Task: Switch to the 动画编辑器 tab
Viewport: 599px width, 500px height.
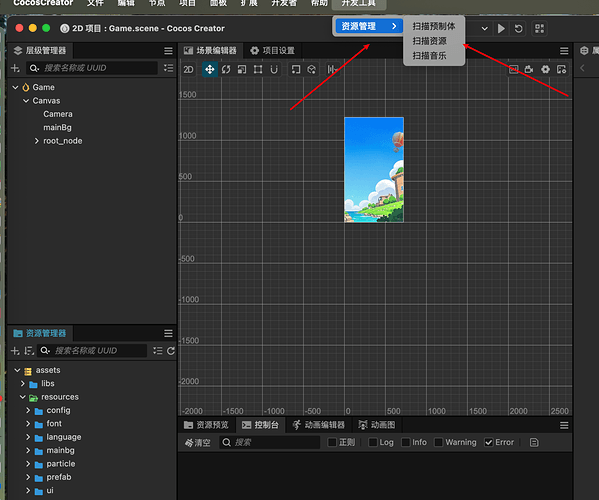Action: click(x=319, y=425)
